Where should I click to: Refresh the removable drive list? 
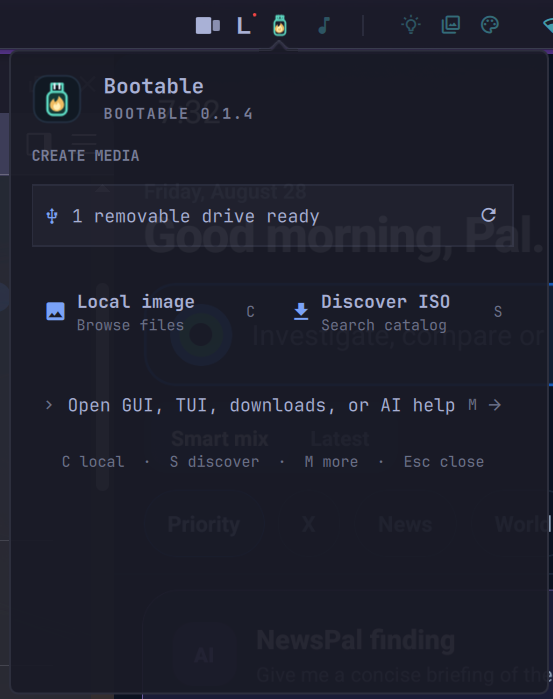coord(489,215)
